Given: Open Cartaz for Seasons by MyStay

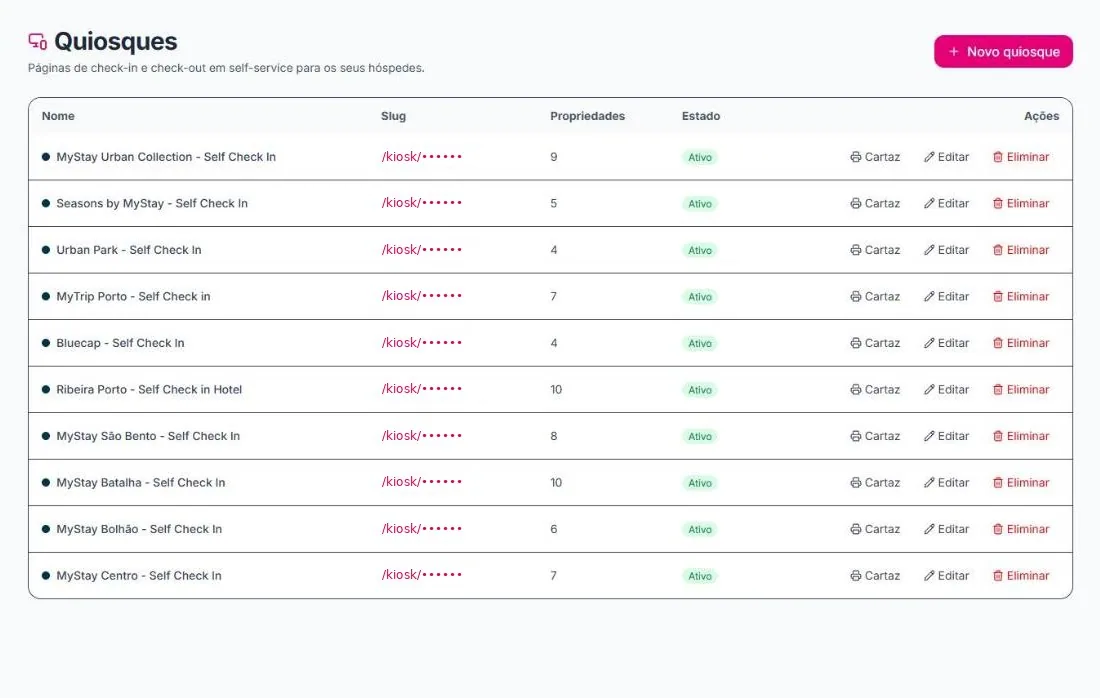Looking at the screenshot, I should point(875,203).
